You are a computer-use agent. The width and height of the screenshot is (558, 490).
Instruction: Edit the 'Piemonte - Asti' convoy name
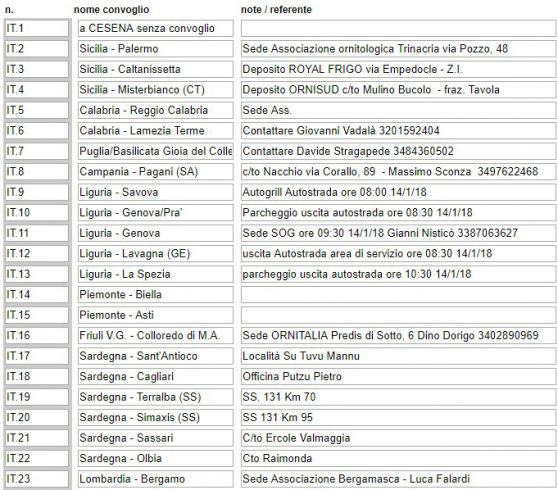pyautogui.click(x=156, y=315)
